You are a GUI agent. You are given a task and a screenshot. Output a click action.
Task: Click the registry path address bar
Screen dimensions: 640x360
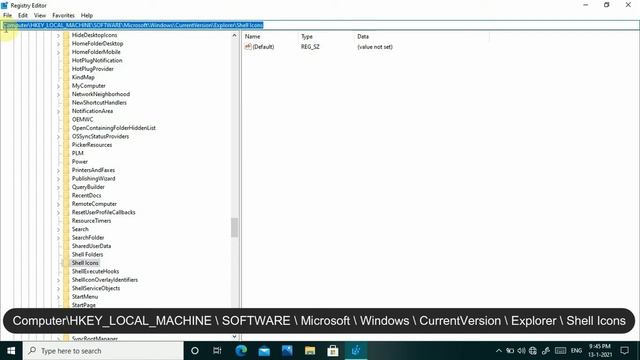pos(320,25)
